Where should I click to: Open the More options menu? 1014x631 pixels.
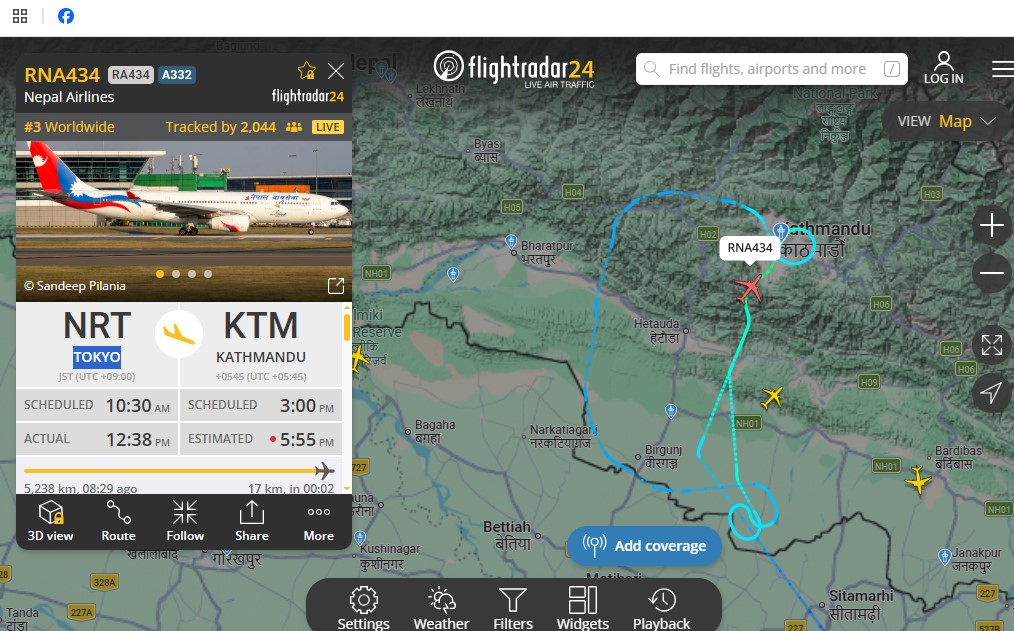(x=319, y=520)
